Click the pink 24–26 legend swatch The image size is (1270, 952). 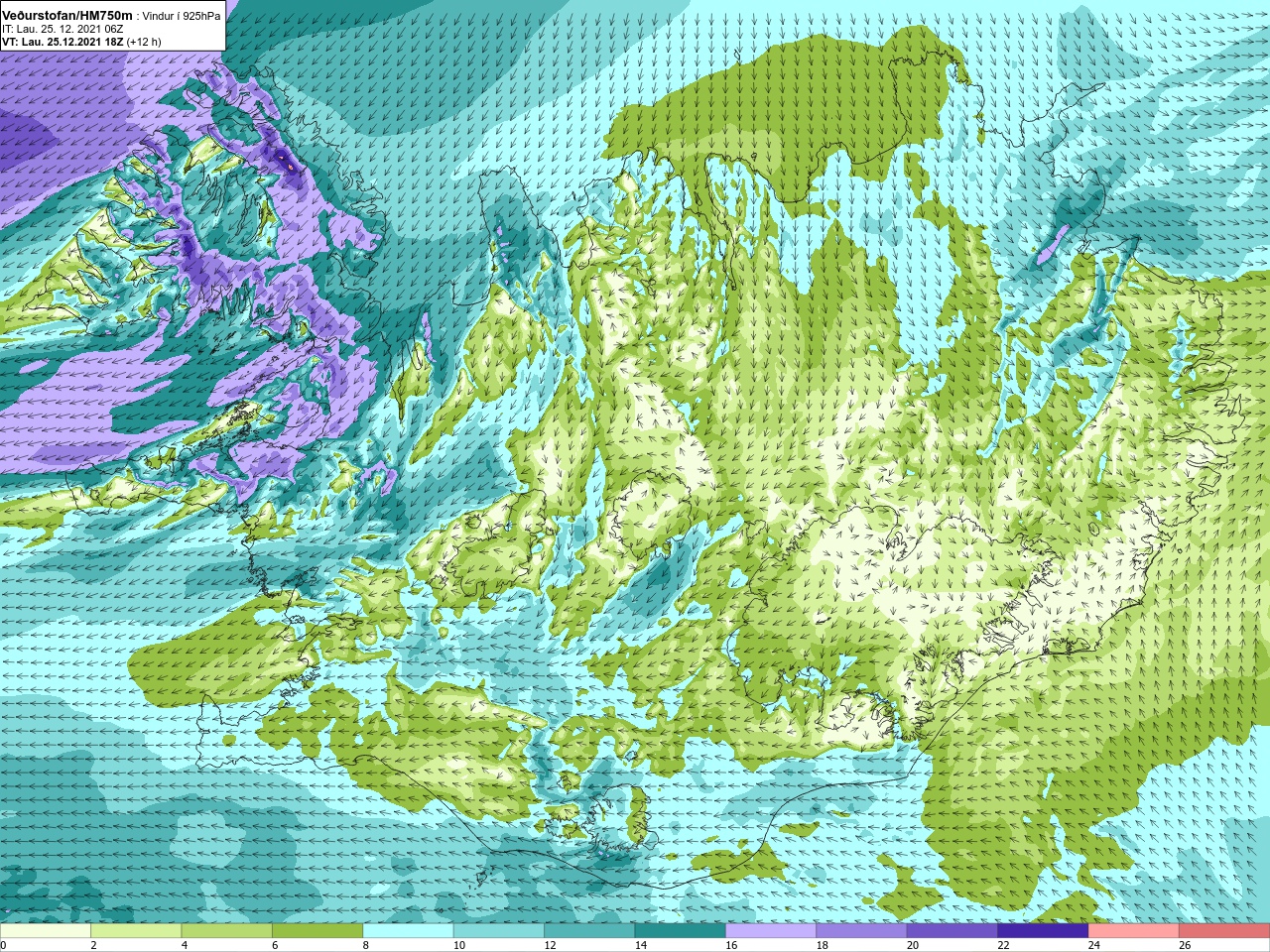[1134, 931]
